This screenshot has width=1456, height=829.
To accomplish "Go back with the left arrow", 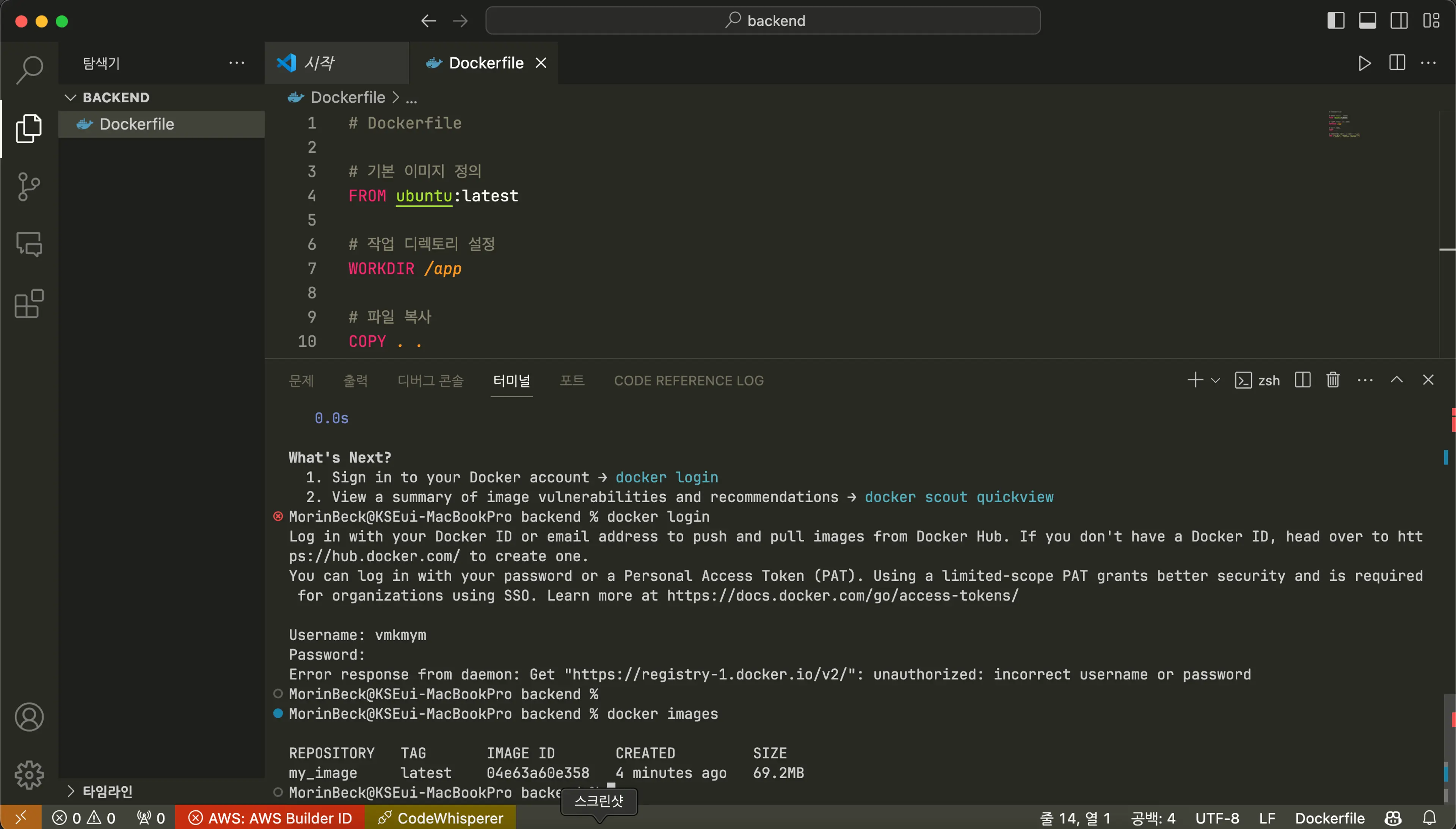I will 428,21.
